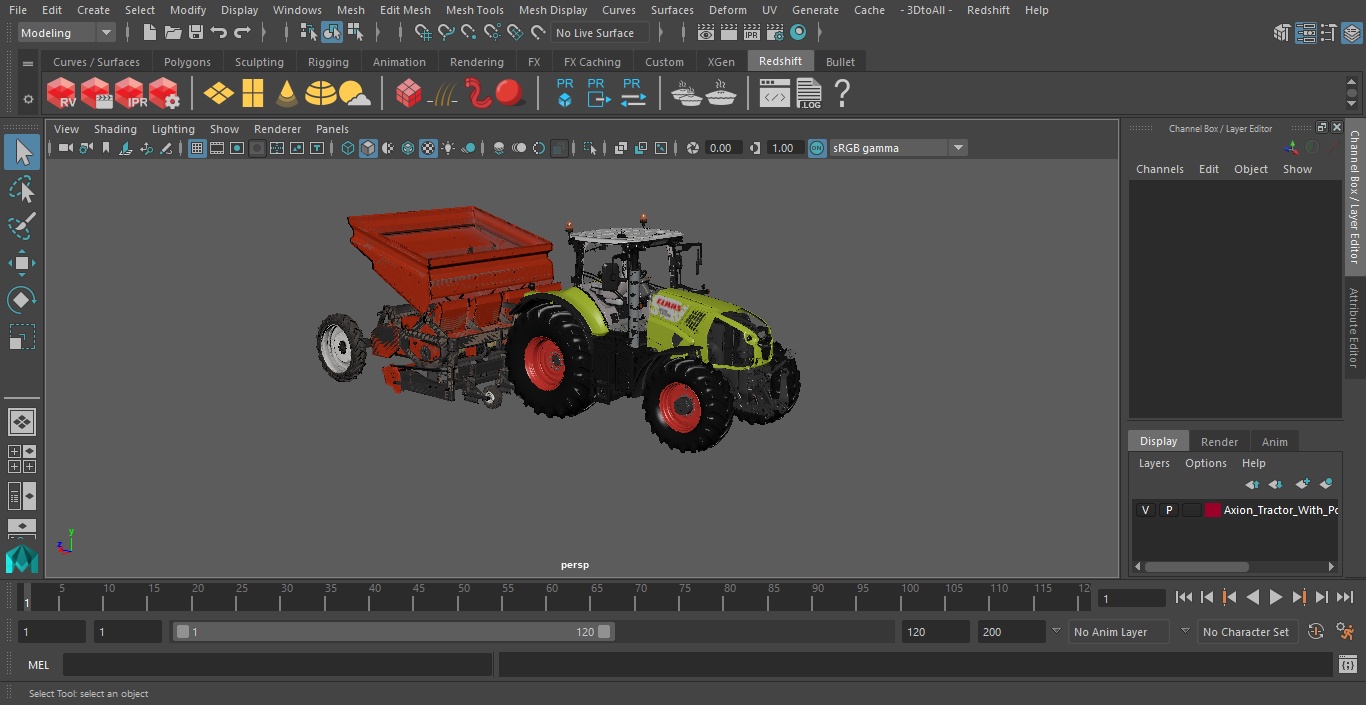Open Redshift script feedback window icon

point(775,94)
